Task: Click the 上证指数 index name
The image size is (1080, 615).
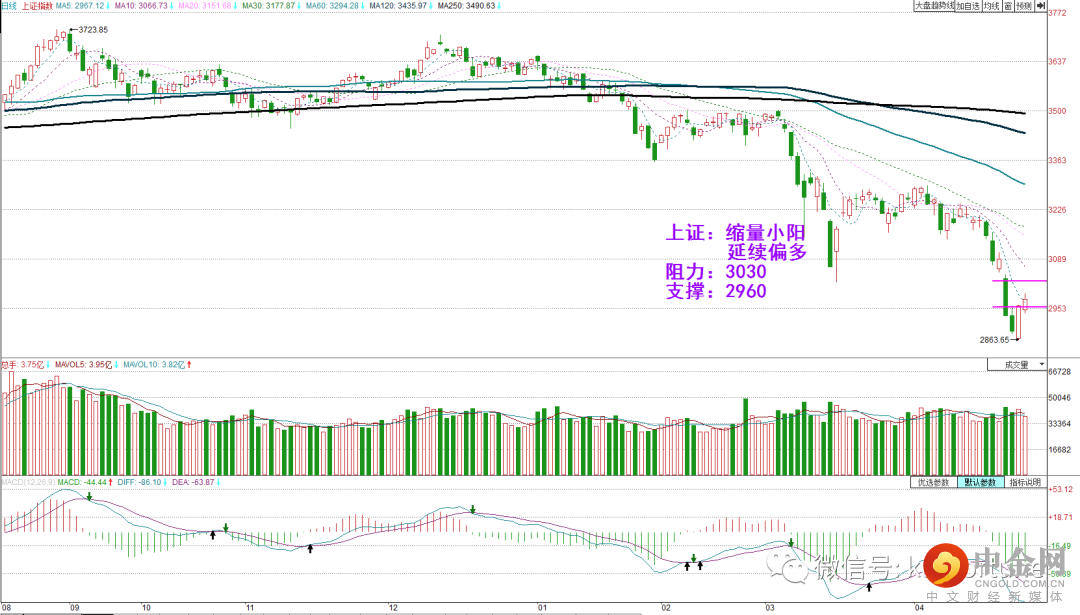Action: click(37, 6)
